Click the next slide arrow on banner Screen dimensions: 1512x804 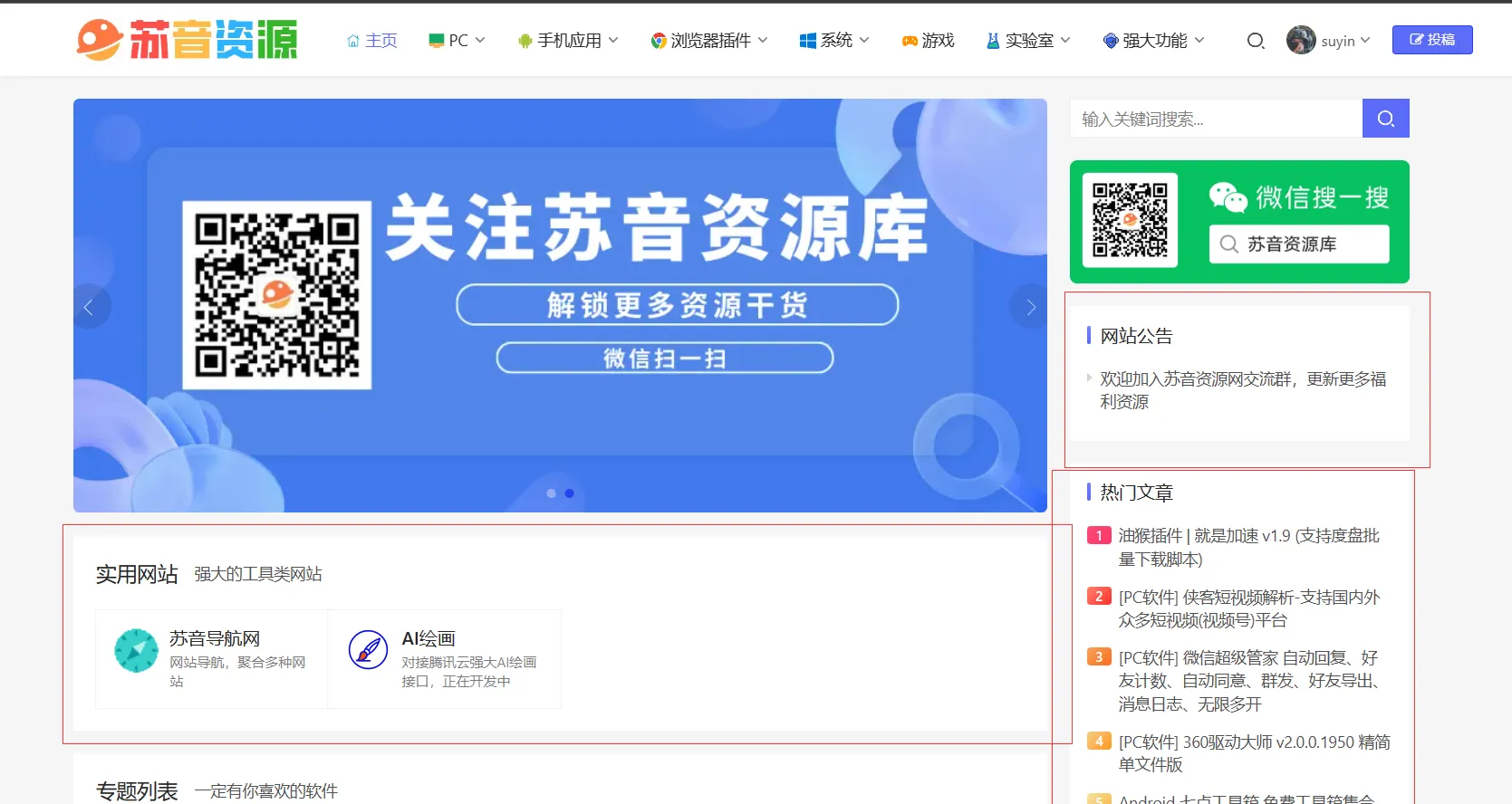(1030, 307)
